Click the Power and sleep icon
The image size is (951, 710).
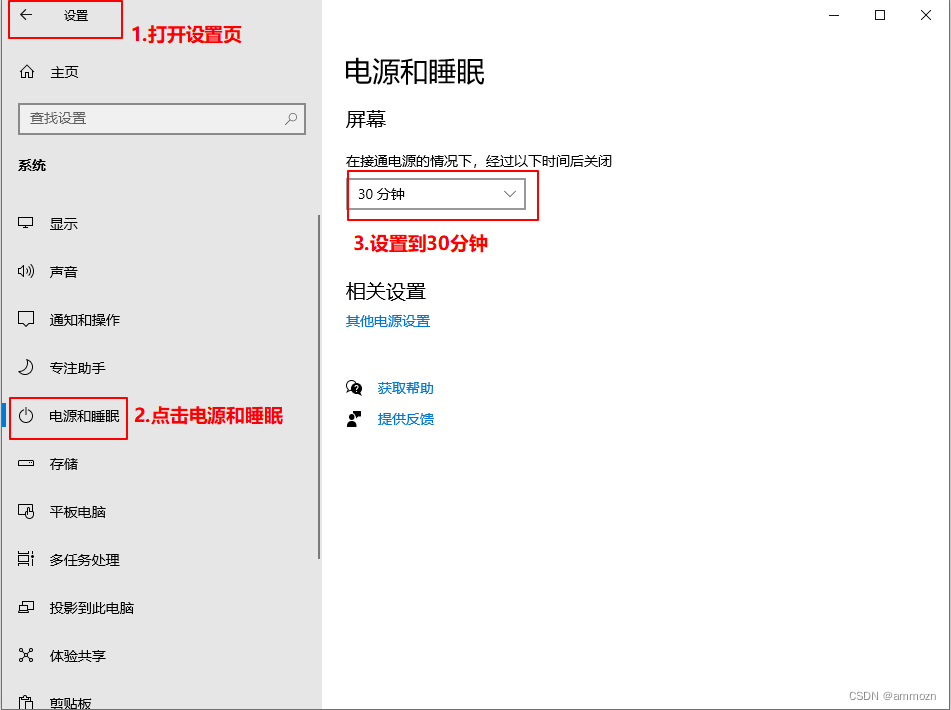point(25,415)
